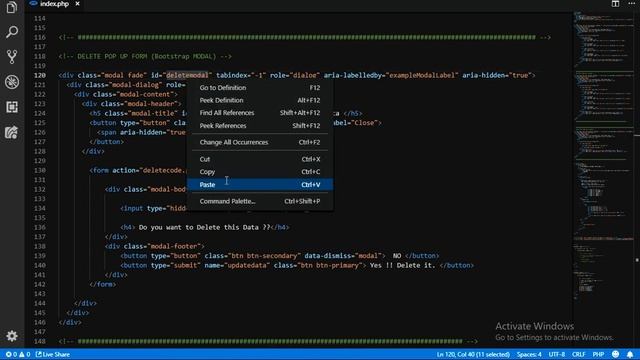640x360 pixels.
Task: Open the Search panel icon
Action: click(12, 32)
